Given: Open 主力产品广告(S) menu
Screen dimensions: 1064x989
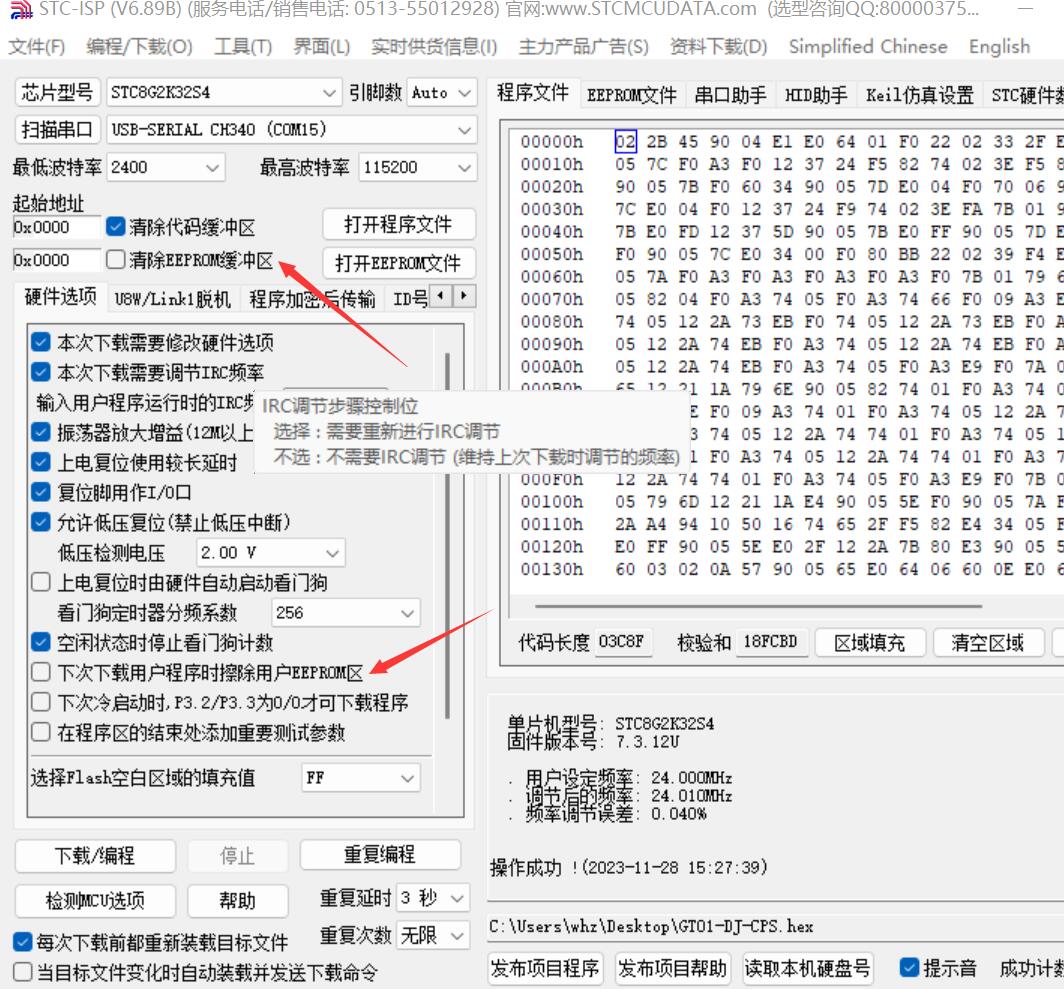Looking at the screenshot, I should 584,47.
